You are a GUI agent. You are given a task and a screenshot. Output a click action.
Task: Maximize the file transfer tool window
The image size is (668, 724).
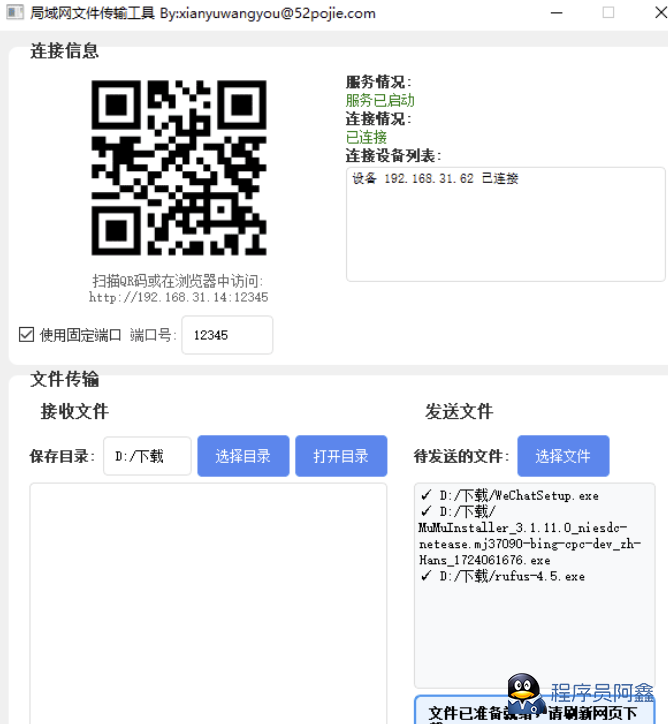point(608,13)
